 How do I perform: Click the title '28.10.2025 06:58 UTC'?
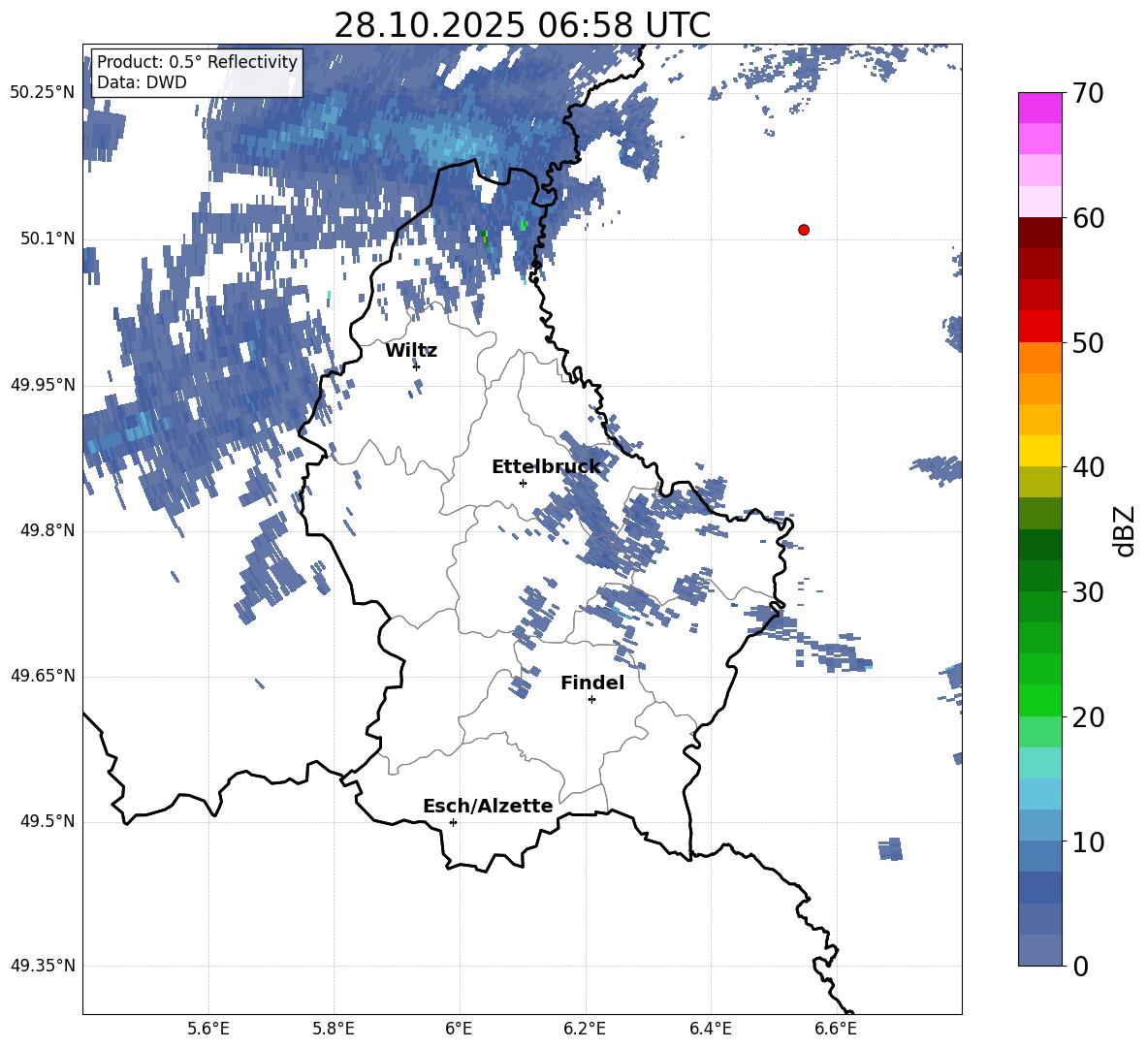tap(522, 25)
